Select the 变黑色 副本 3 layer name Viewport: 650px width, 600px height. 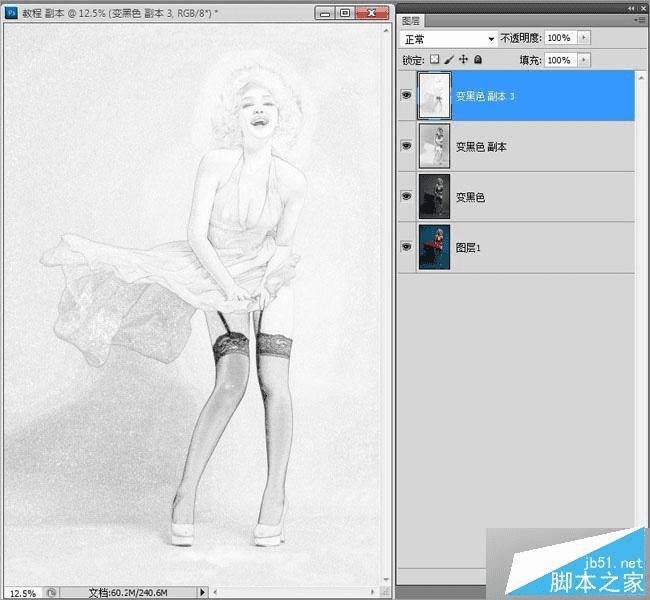pos(485,96)
